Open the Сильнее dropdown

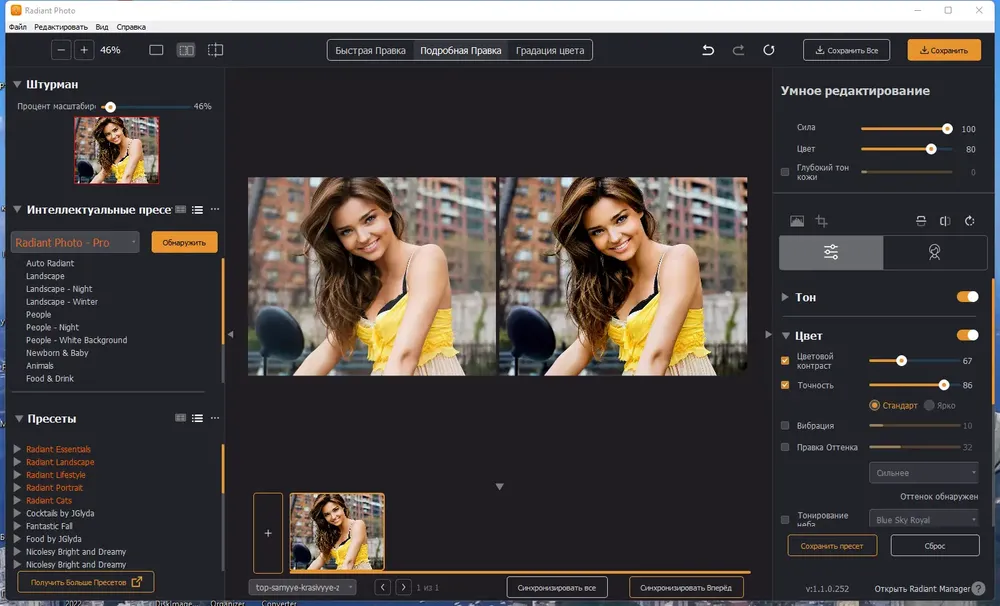coord(923,473)
